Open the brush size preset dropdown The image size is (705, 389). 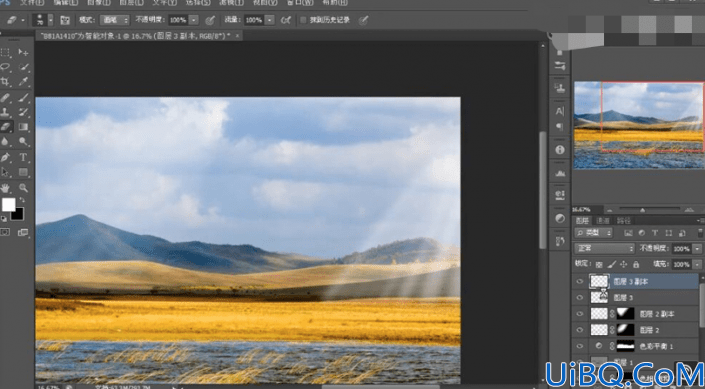pyautogui.click(x=50, y=20)
